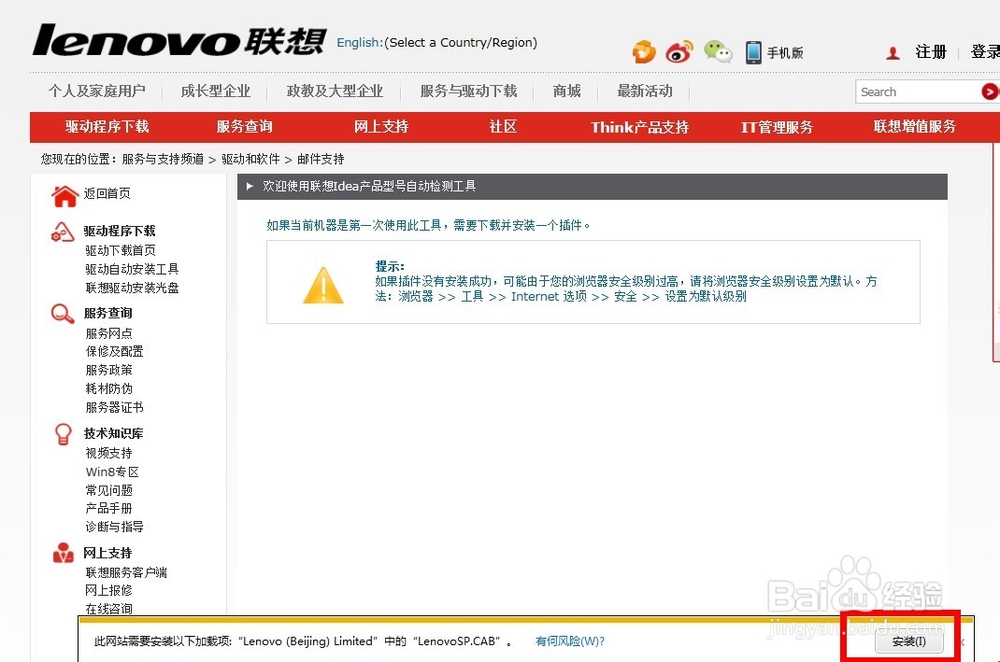Select the 社区 tab
The height and width of the screenshot is (662, 1000).
(503, 127)
